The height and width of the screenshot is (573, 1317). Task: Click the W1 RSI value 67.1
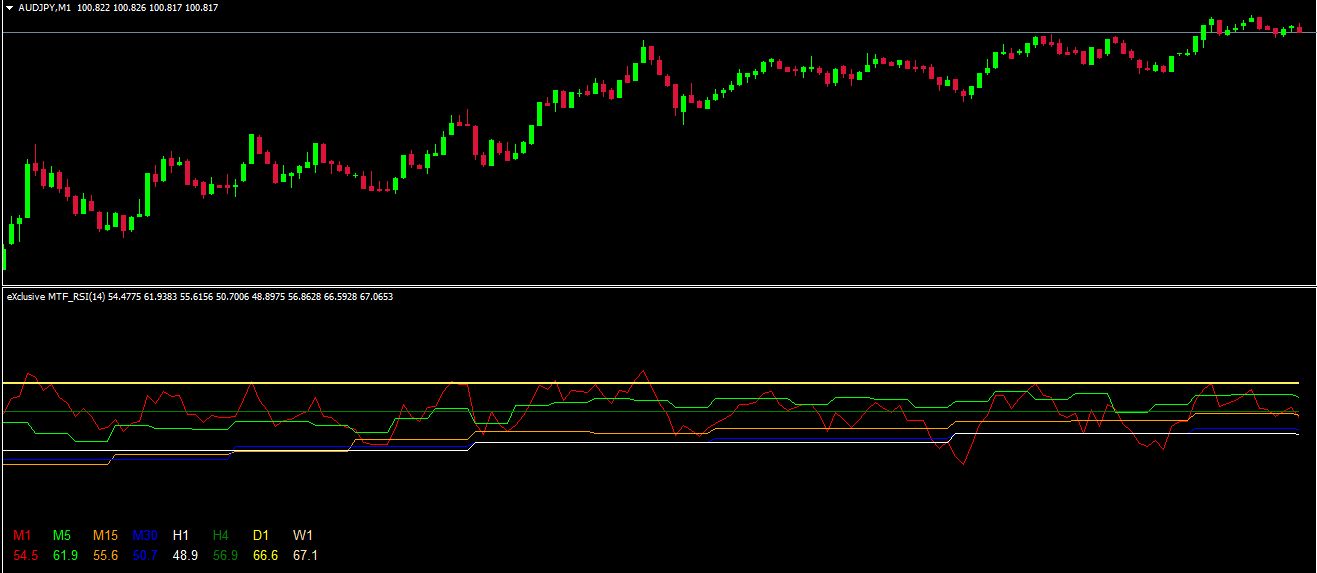pyautogui.click(x=305, y=555)
